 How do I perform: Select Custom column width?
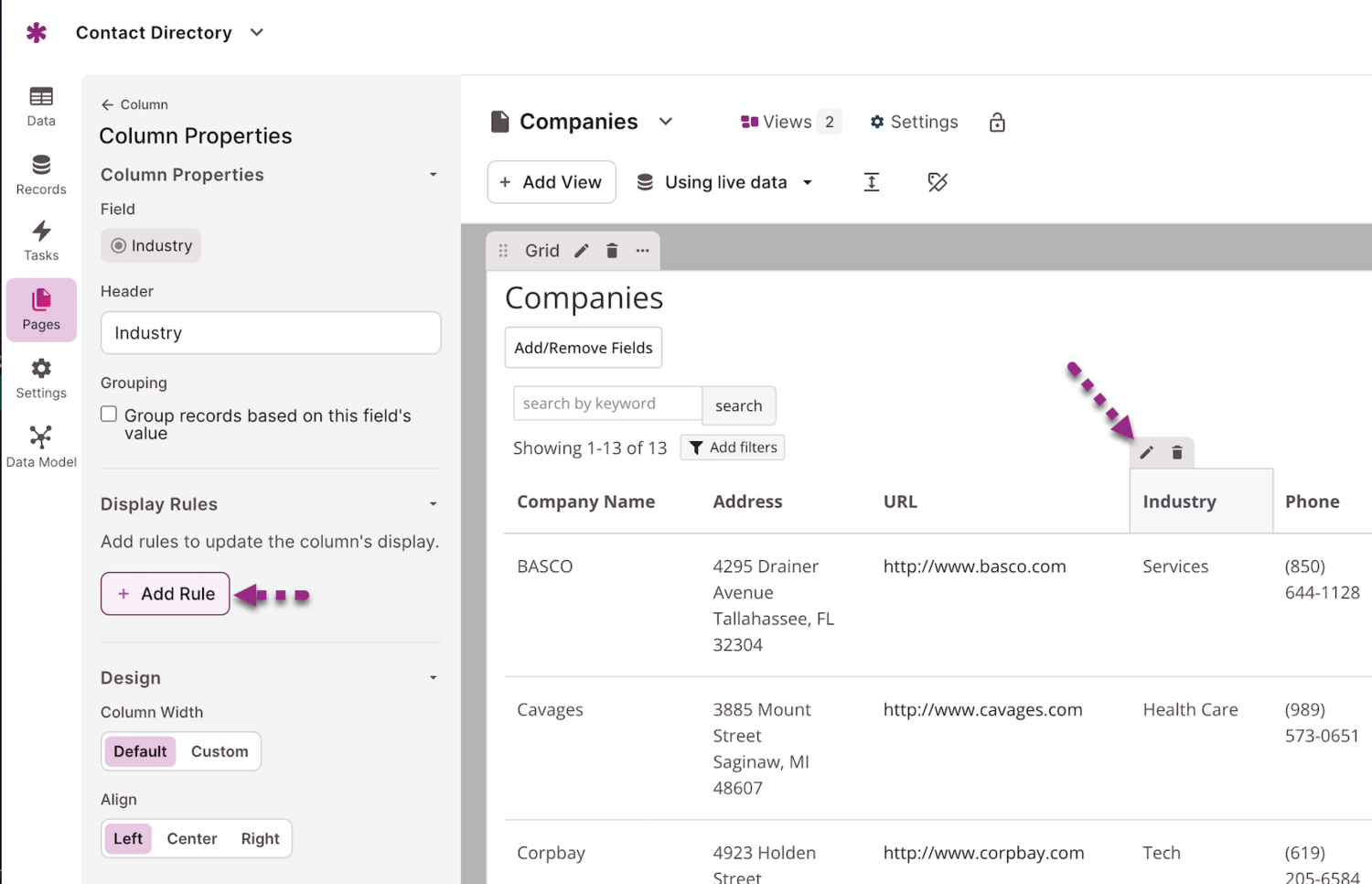(x=220, y=751)
